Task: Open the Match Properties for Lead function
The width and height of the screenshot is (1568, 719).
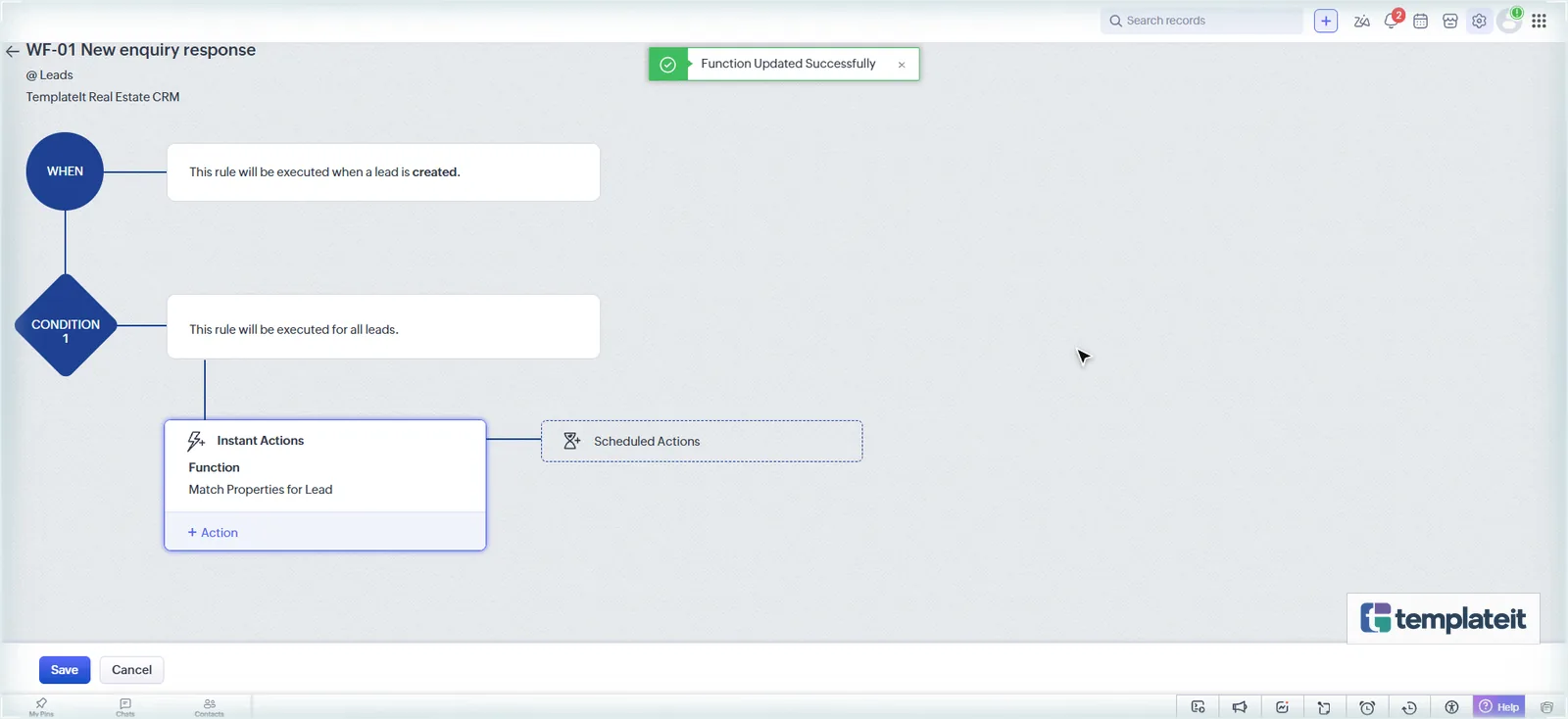Action: (261, 490)
